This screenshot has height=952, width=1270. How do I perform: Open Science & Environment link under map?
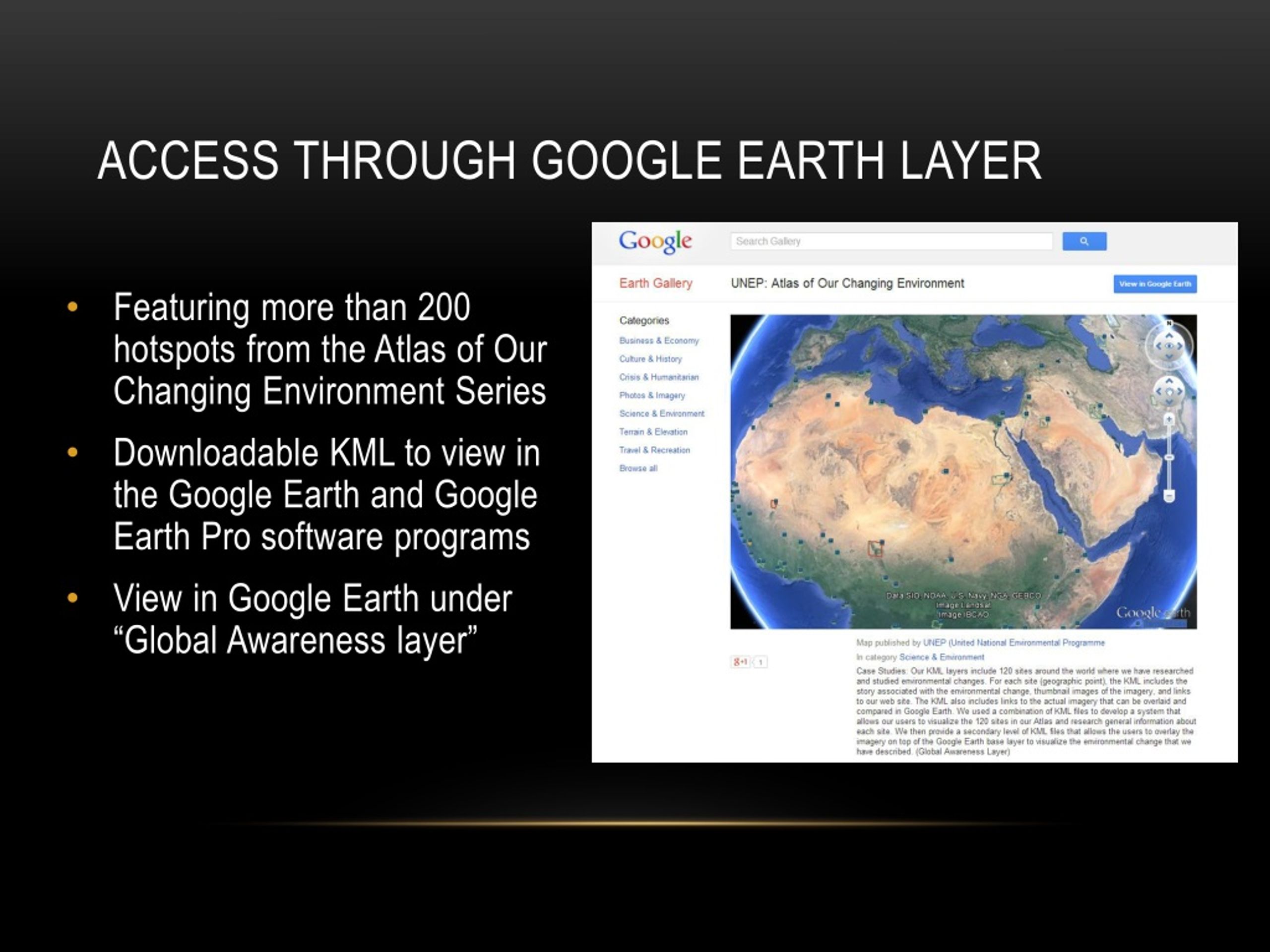941,657
